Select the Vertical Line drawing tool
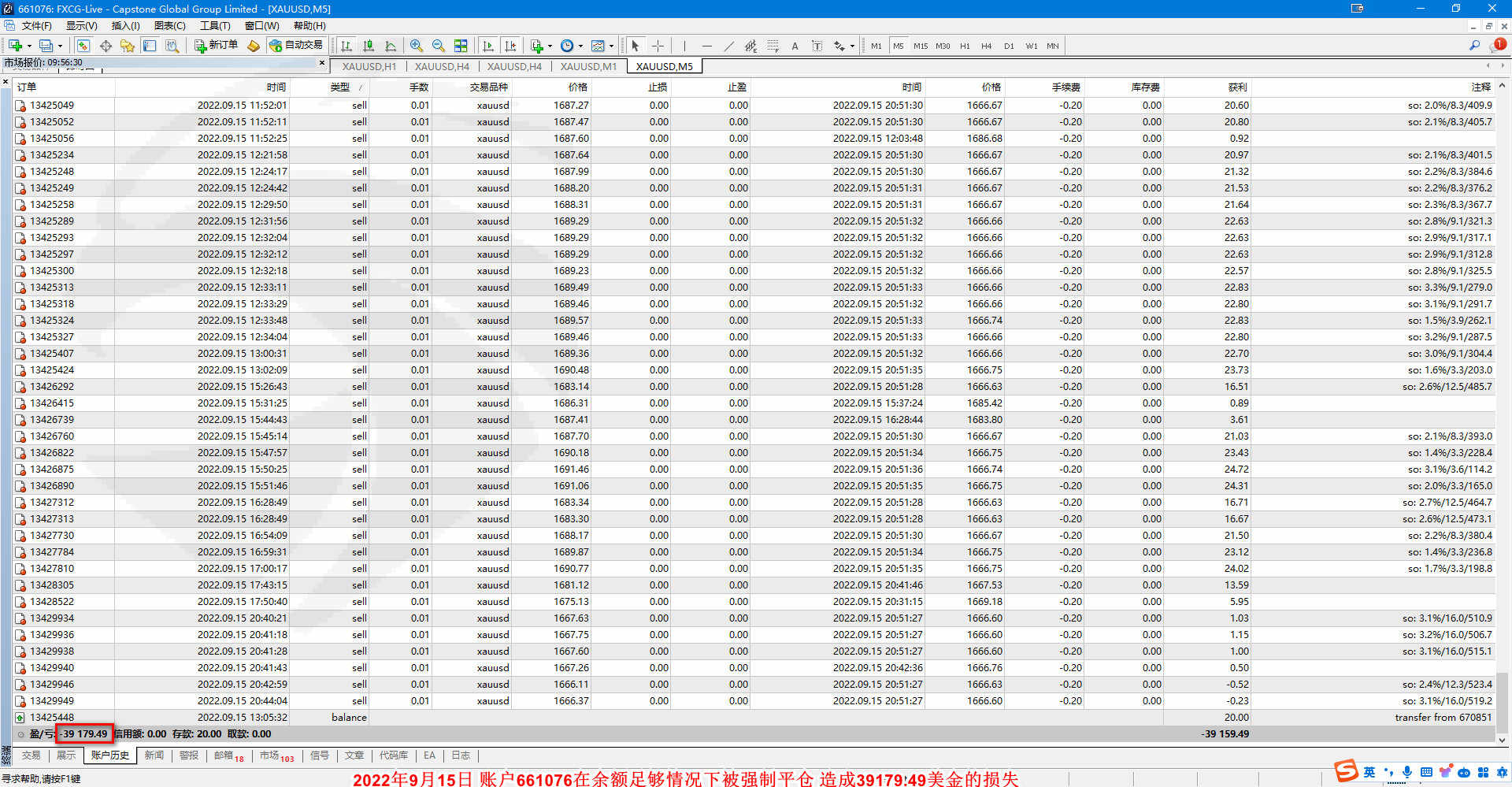Viewport: 1512px width, 787px height. (x=684, y=46)
